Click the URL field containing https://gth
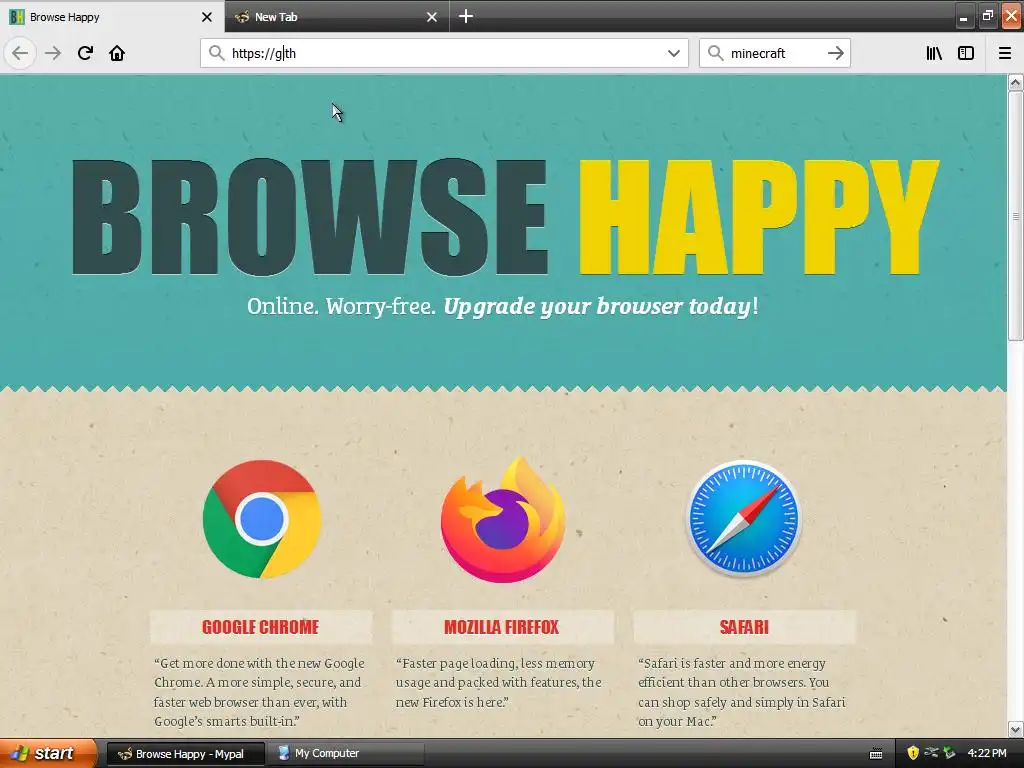 (x=444, y=53)
